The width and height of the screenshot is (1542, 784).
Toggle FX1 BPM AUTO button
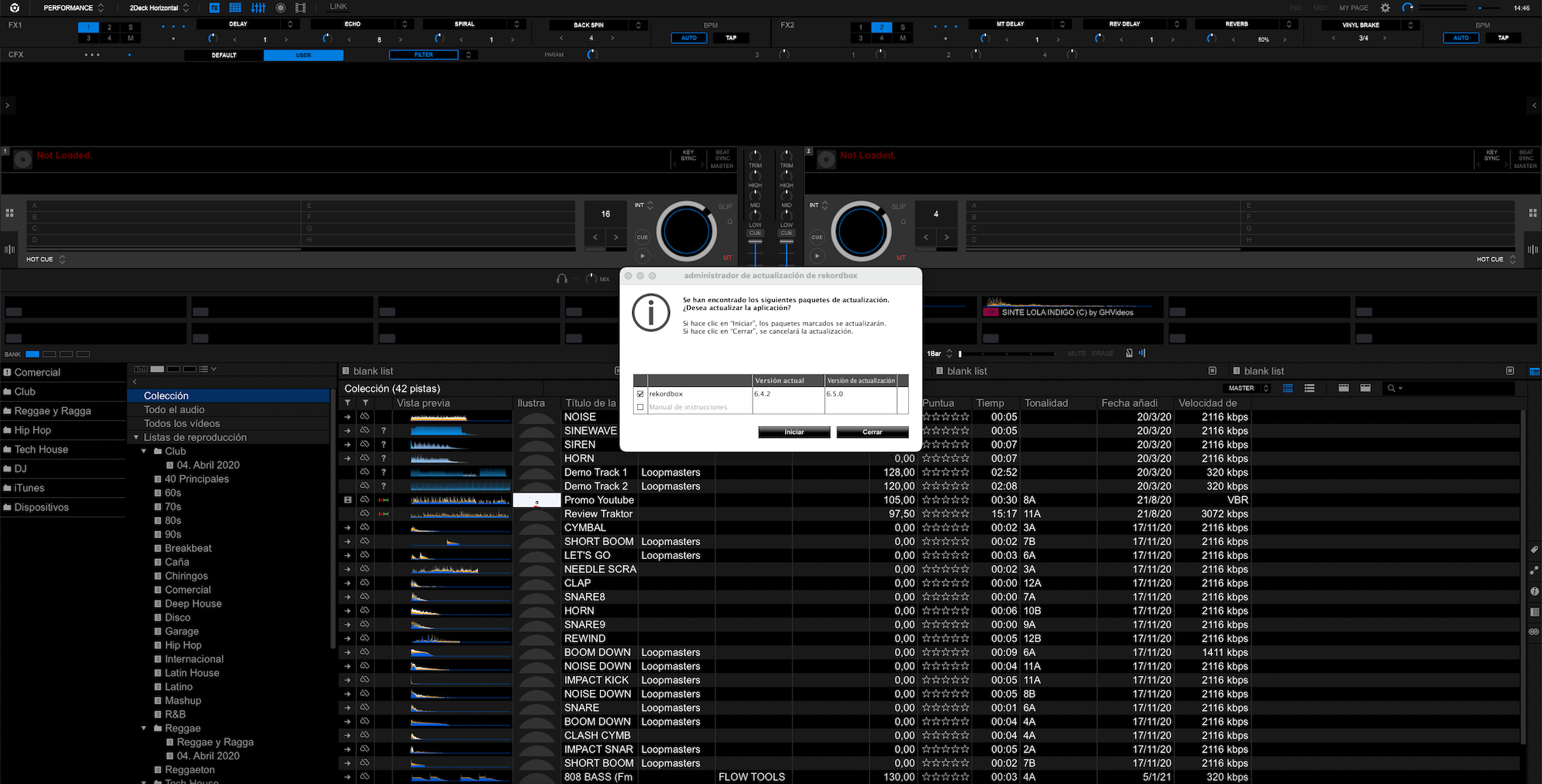point(689,38)
